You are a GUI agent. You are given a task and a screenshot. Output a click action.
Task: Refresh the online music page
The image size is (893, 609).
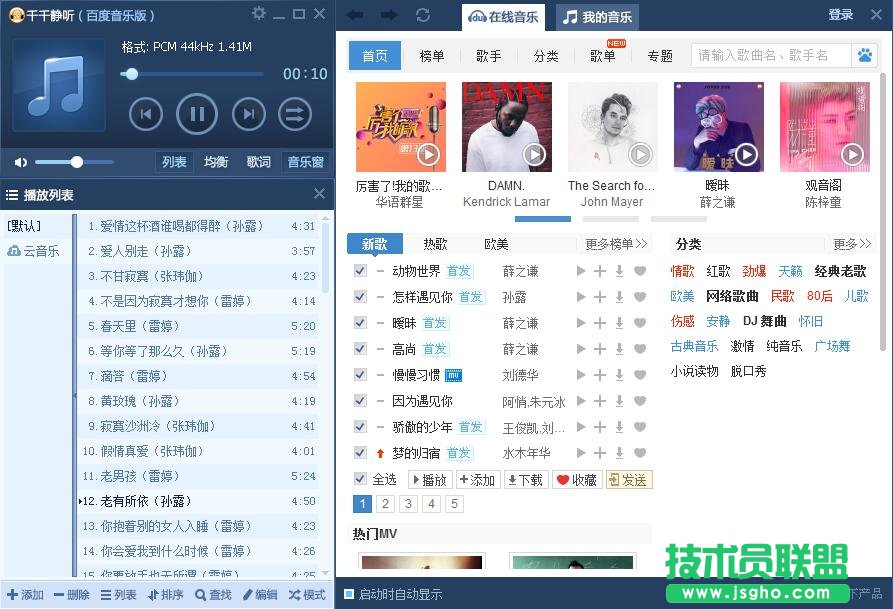423,15
